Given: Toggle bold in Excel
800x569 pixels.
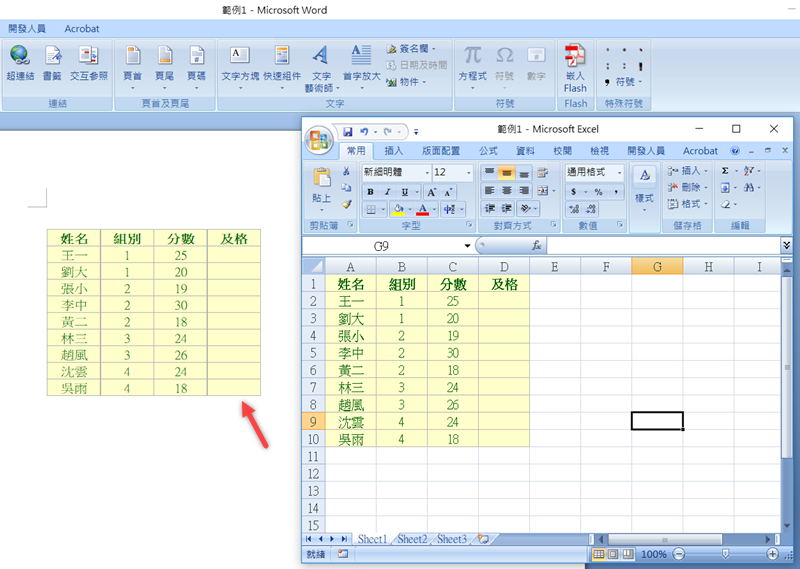Looking at the screenshot, I should (x=370, y=192).
